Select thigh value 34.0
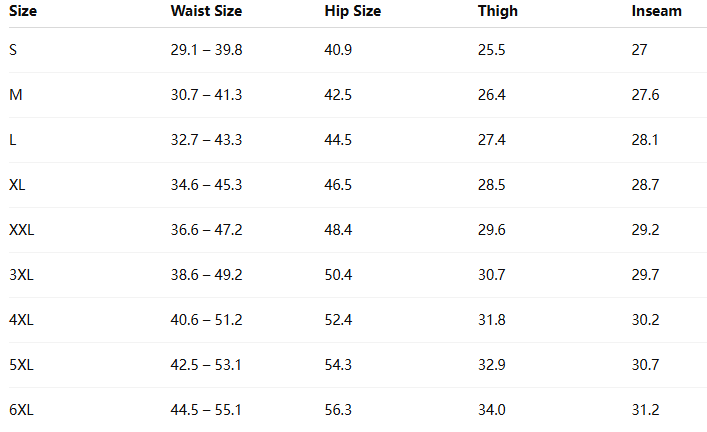 (492, 410)
